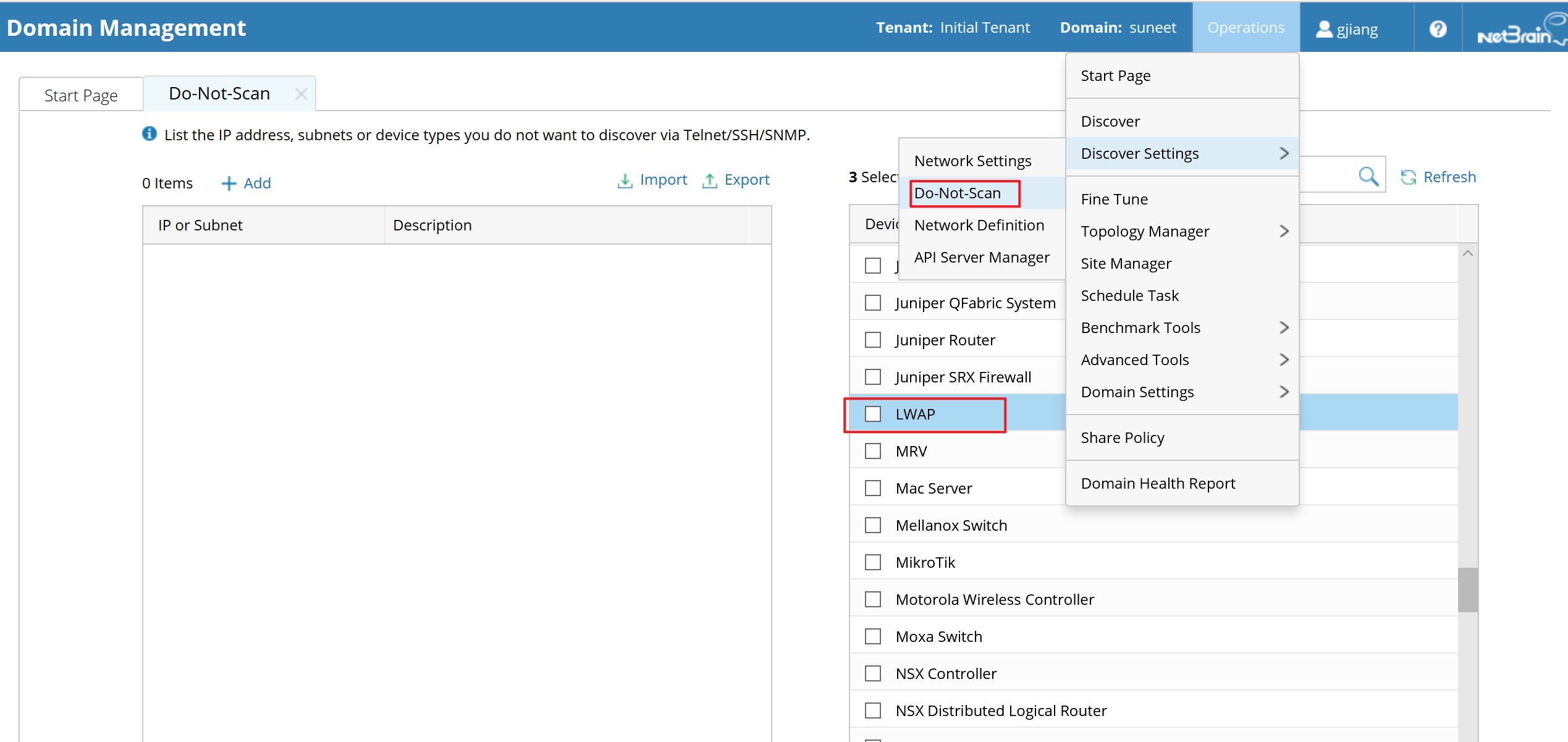
Task: Click the Export icon
Action: click(x=710, y=180)
